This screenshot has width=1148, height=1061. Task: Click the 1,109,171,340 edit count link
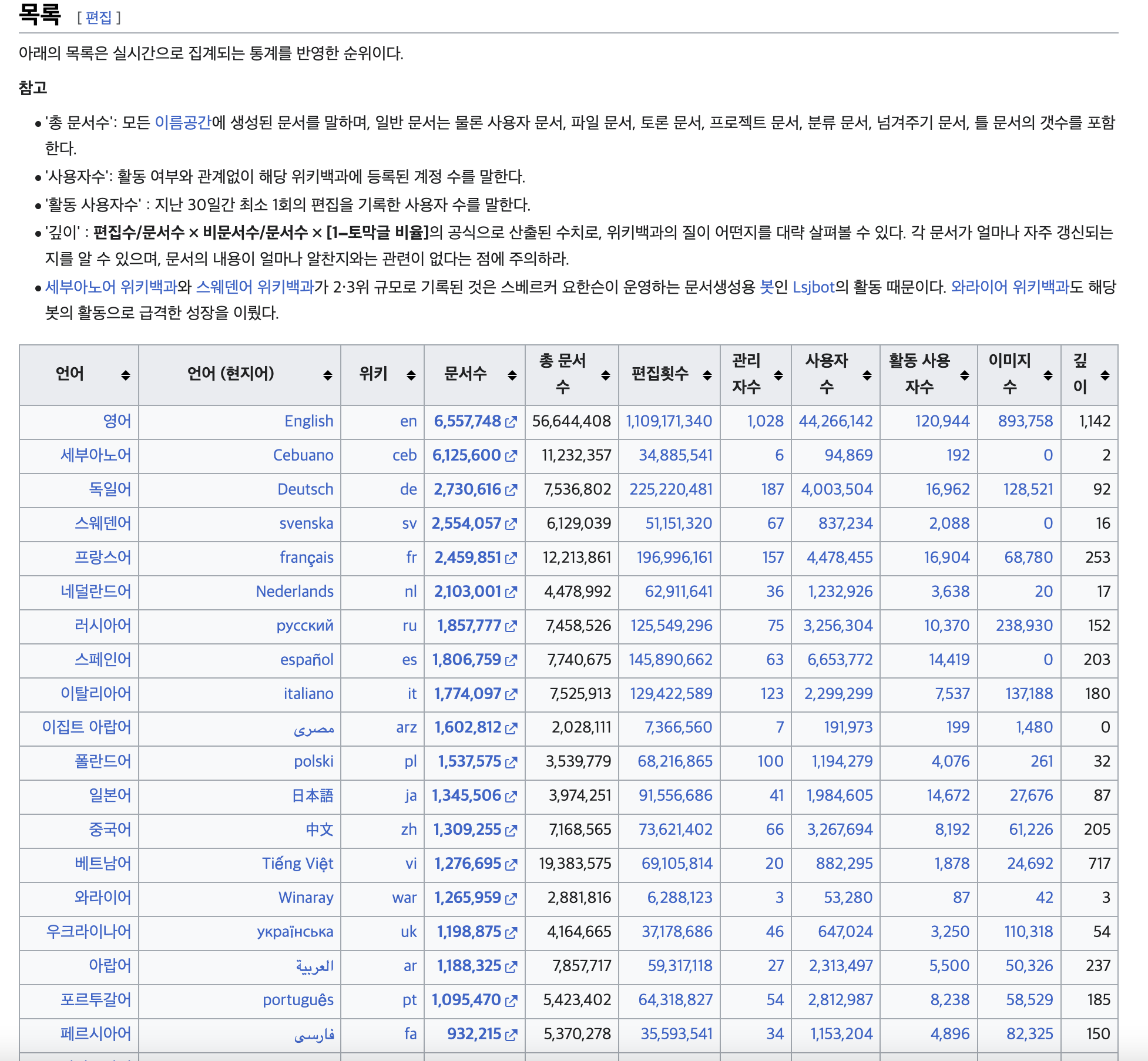[669, 421]
